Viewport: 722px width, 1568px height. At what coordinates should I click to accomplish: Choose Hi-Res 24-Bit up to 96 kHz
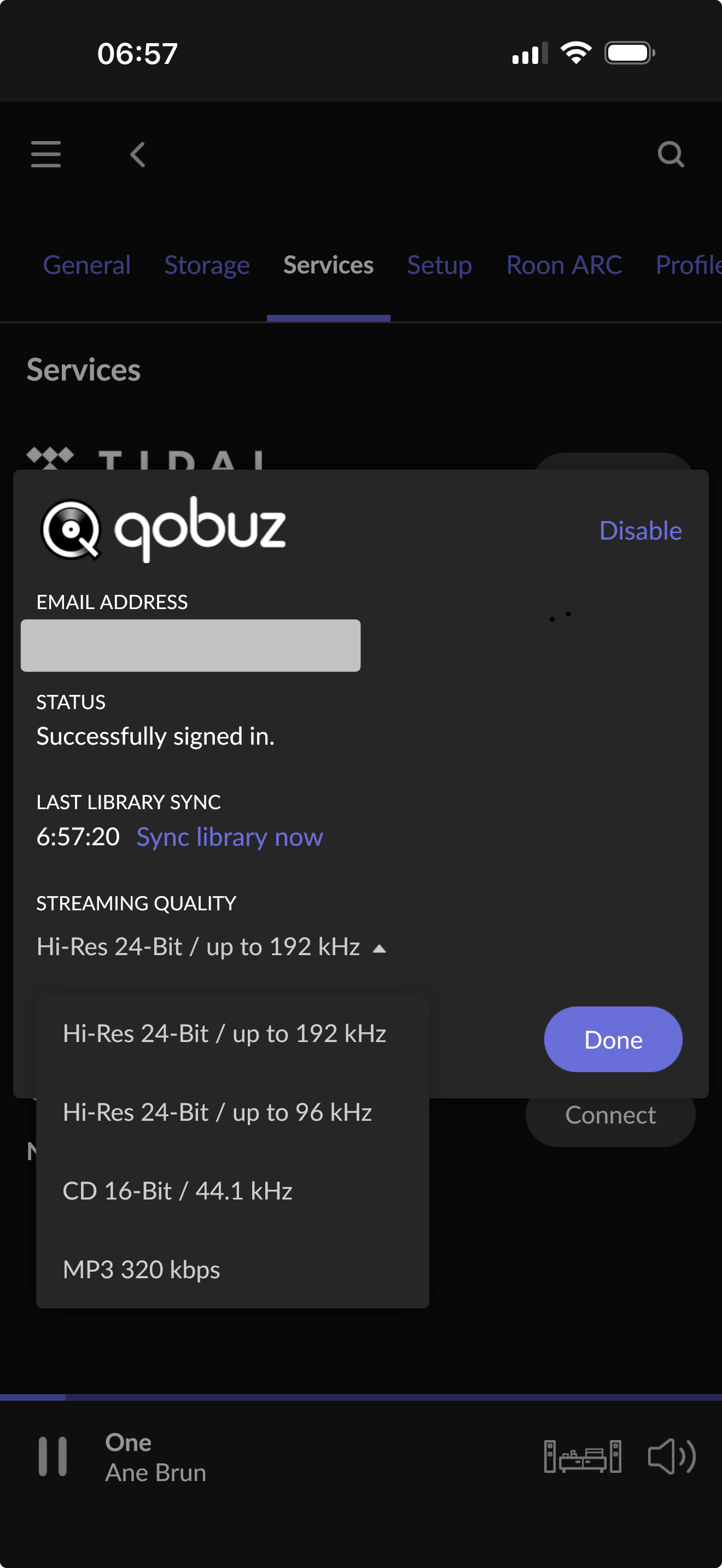(217, 1112)
